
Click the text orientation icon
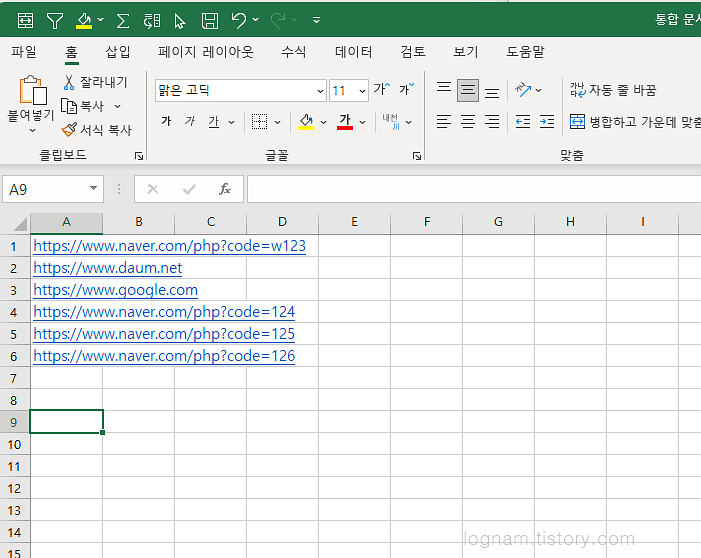523,89
